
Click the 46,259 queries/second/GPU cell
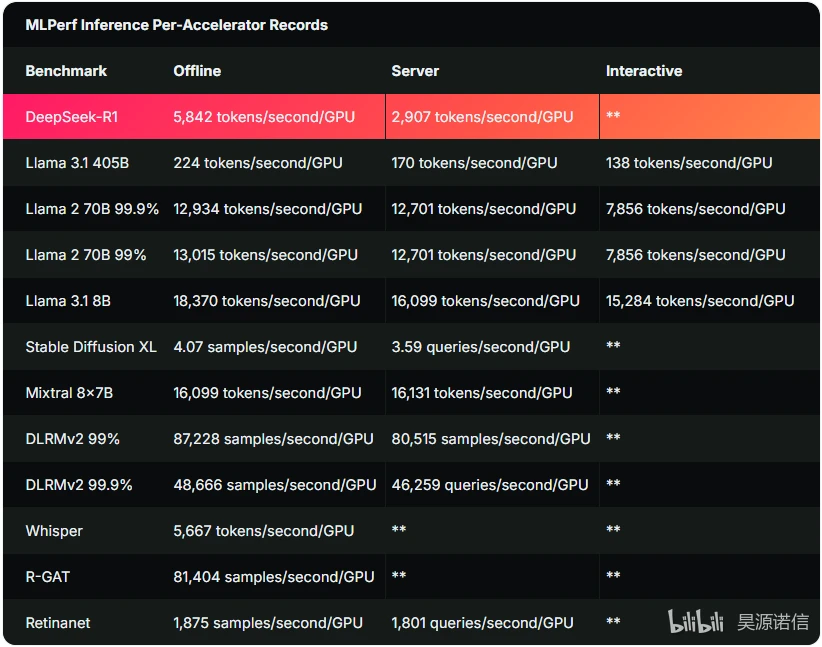490,485
